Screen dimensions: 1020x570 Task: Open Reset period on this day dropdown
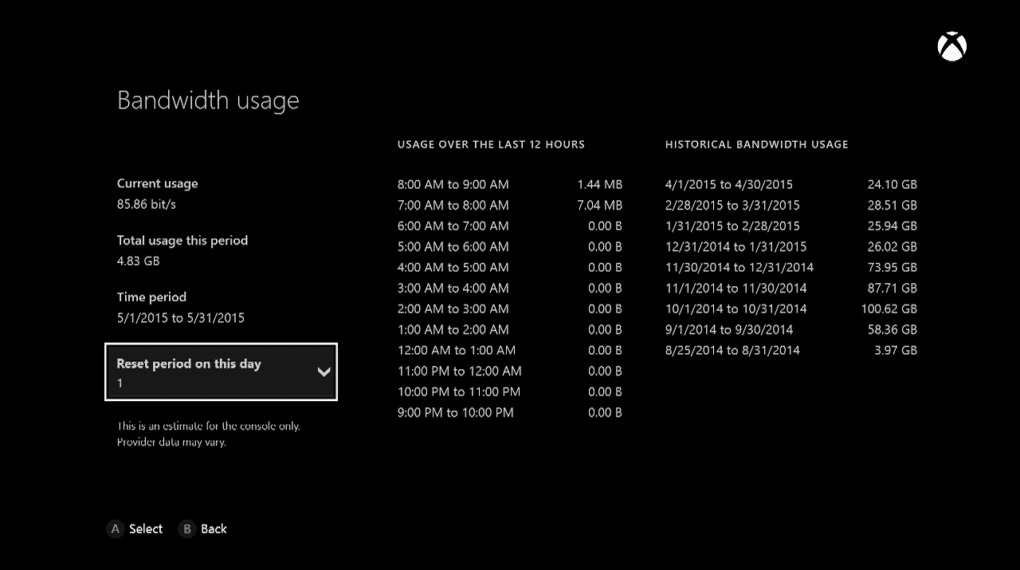(x=221, y=372)
